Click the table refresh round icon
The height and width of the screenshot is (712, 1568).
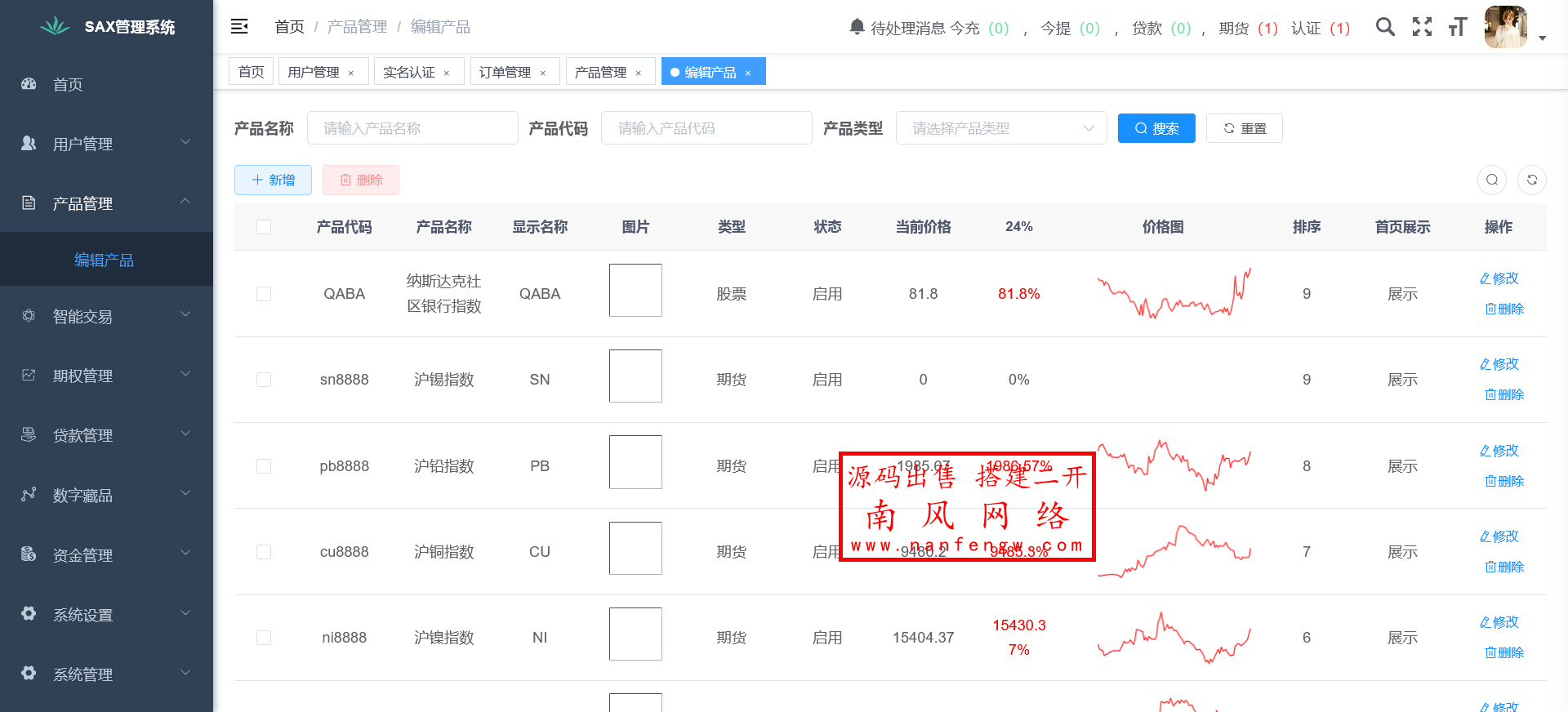coord(1531,180)
